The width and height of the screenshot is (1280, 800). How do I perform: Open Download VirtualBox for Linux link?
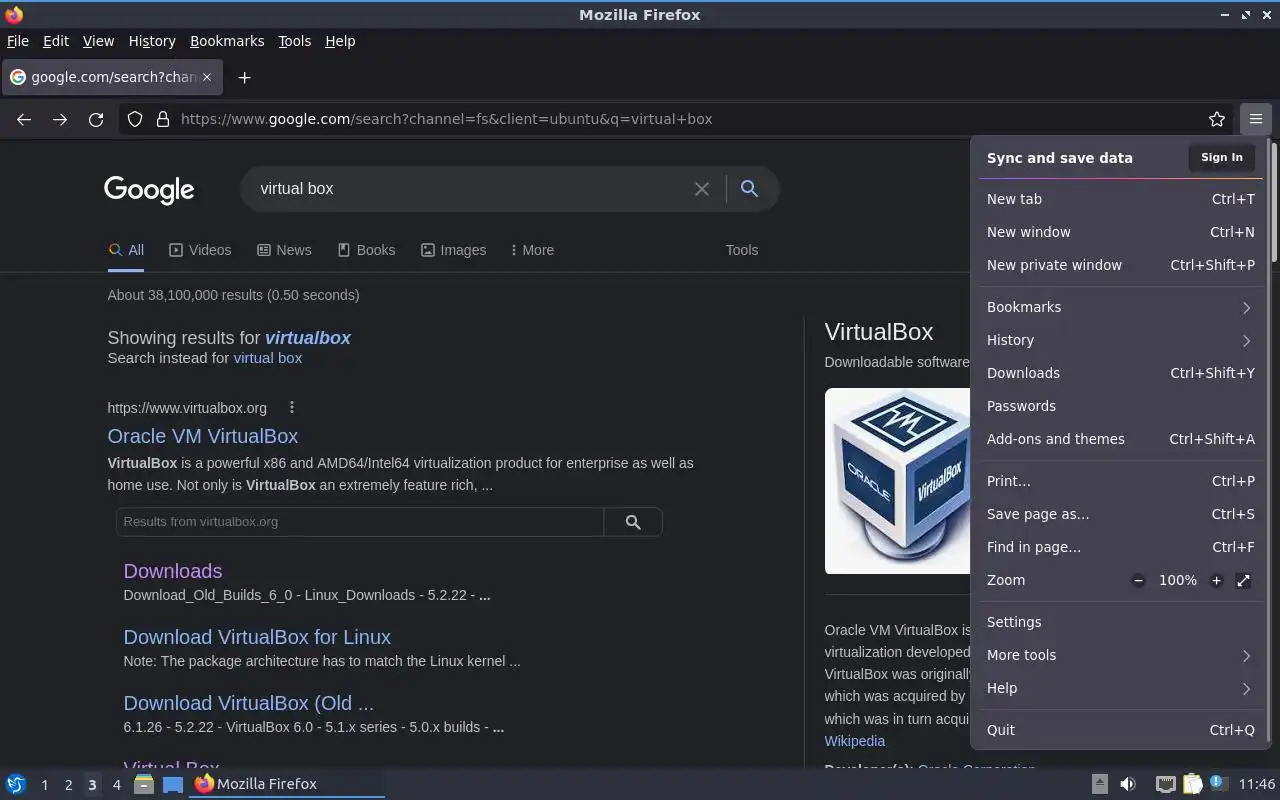[257, 637]
